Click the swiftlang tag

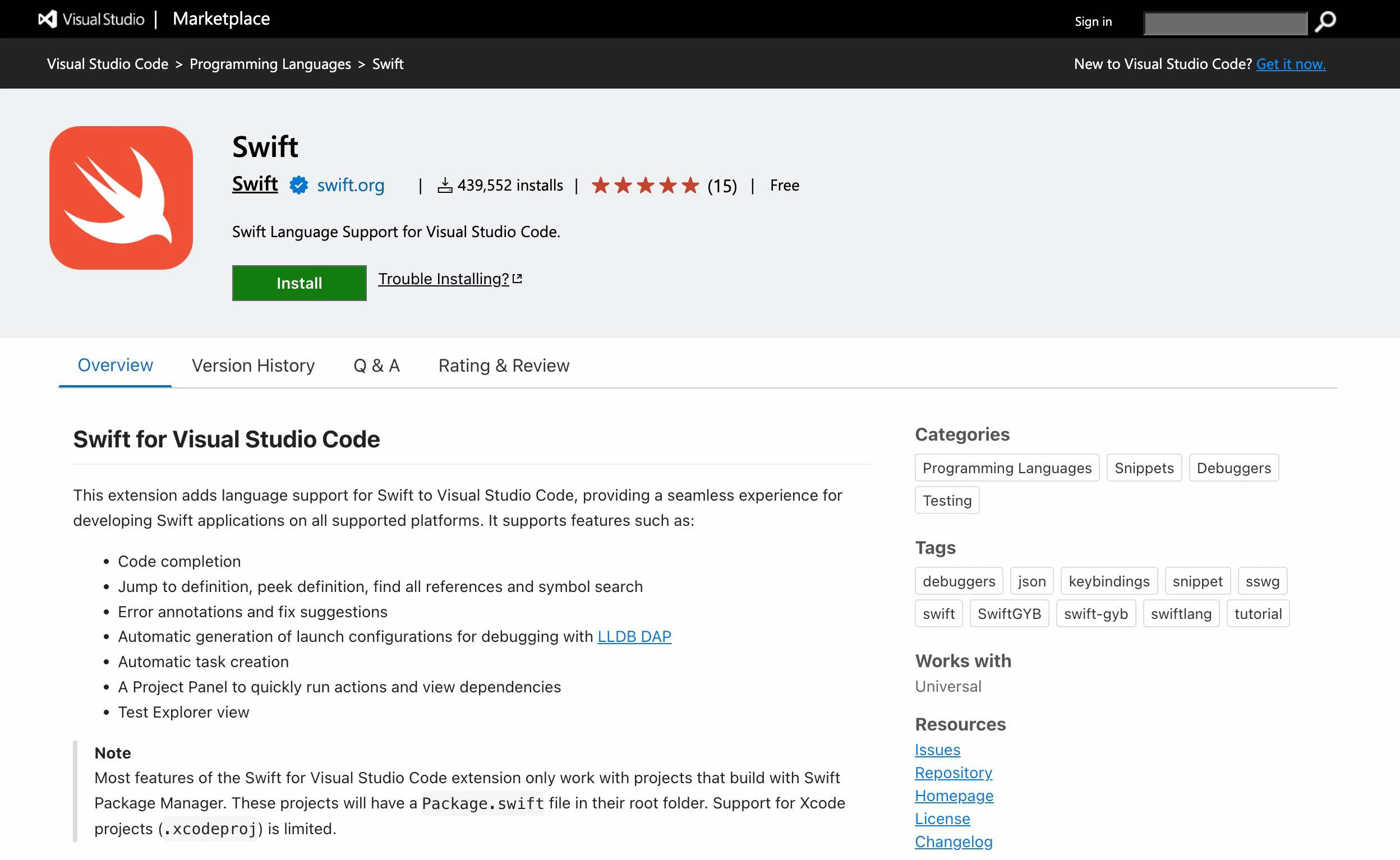click(x=1181, y=614)
